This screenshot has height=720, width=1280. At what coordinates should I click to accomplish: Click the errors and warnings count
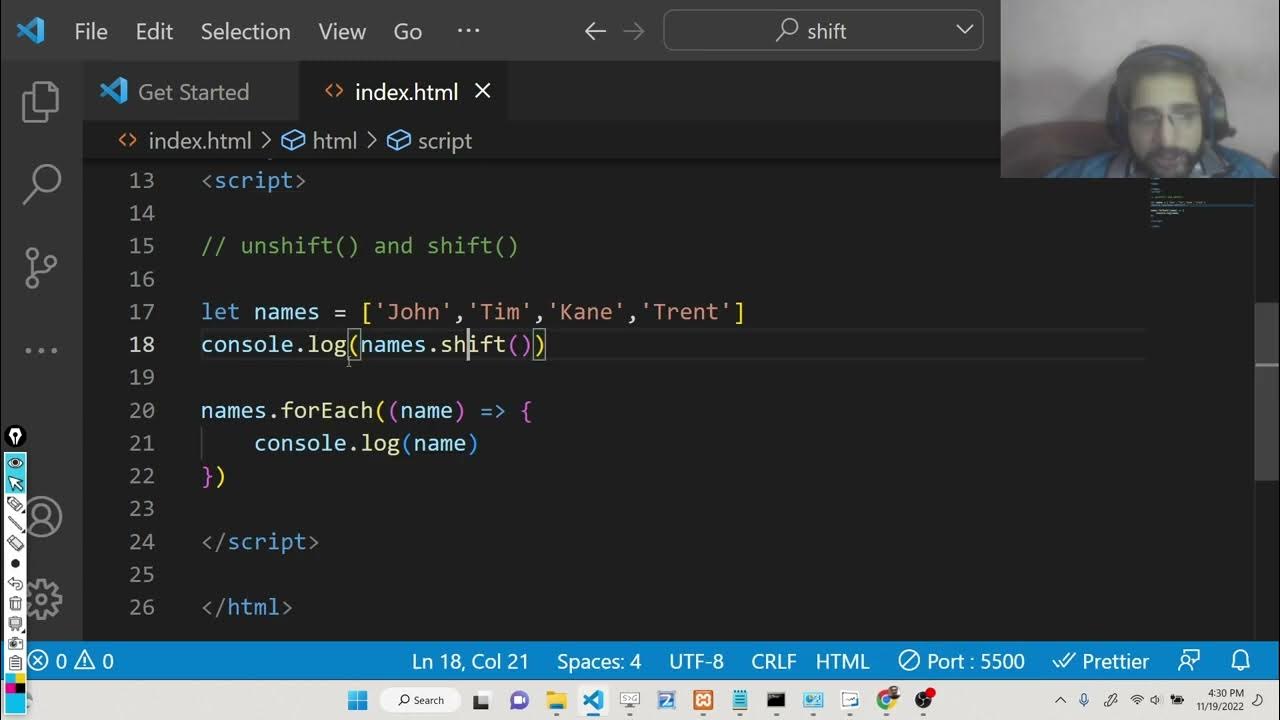(x=70, y=661)
